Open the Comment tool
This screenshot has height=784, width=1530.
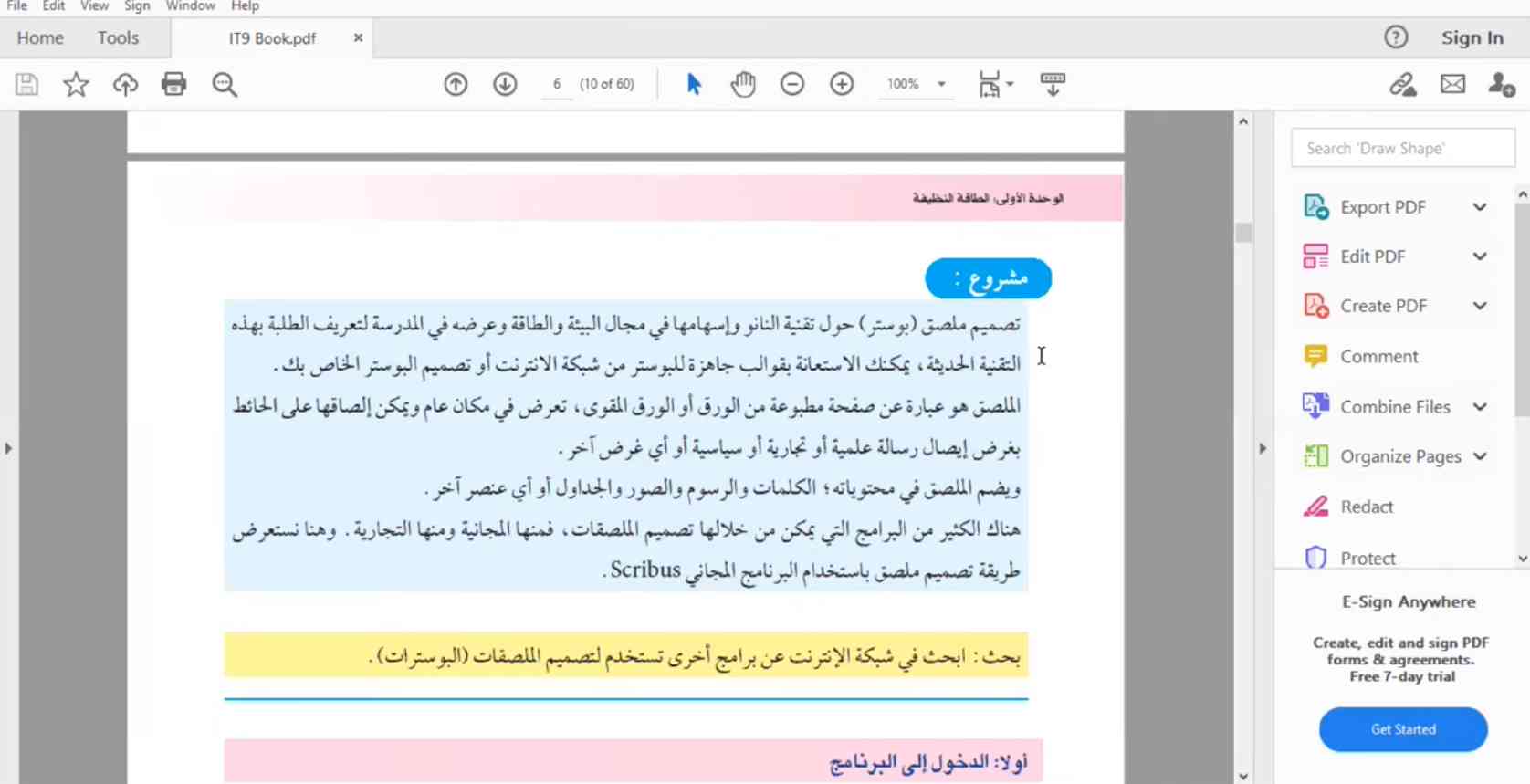1378,356
